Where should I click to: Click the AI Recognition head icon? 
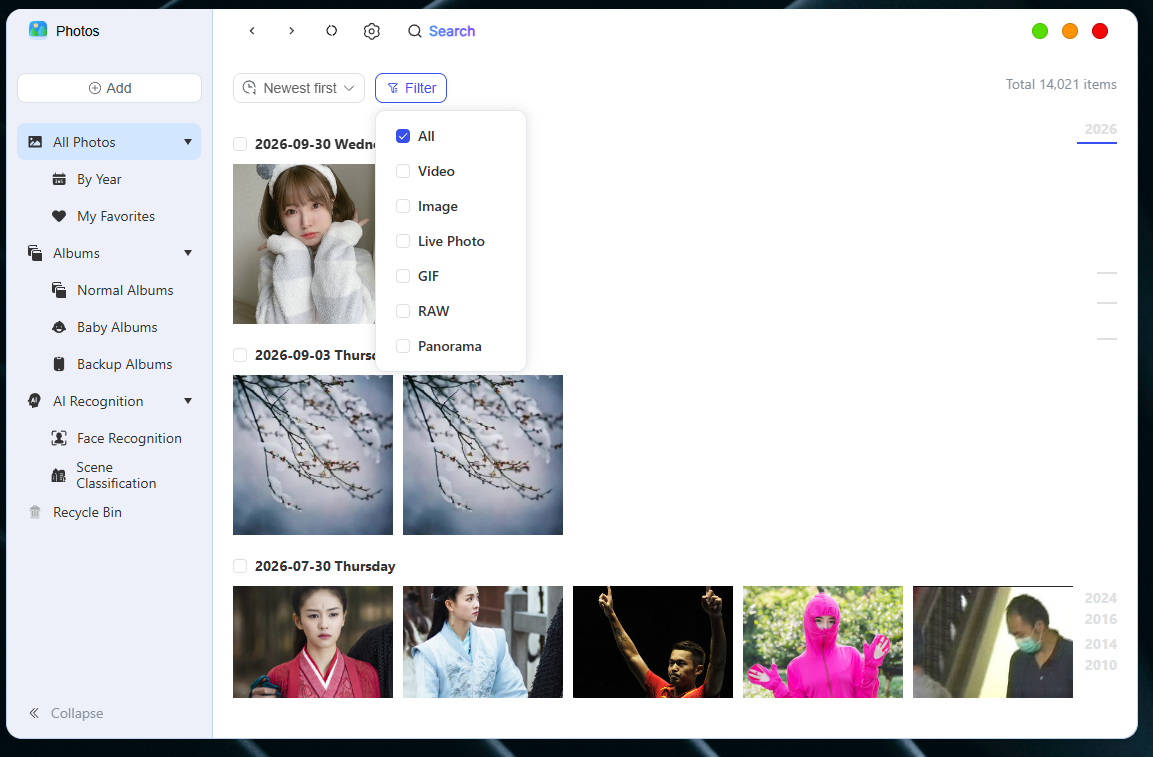pyautogui.click(x=35, y=401)
